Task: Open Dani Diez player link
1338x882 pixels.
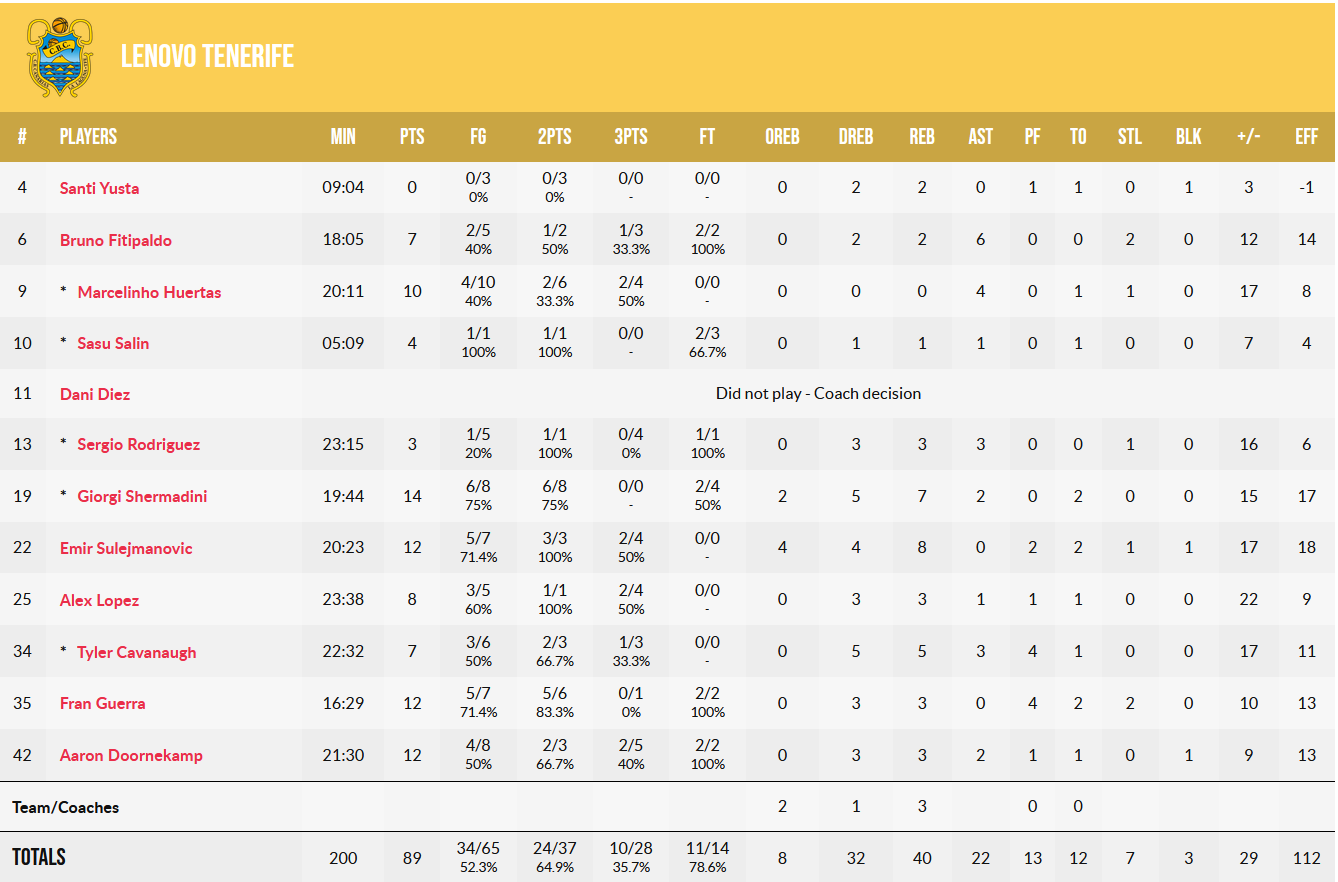Action: pyautogui.click(x=95, y=394)
